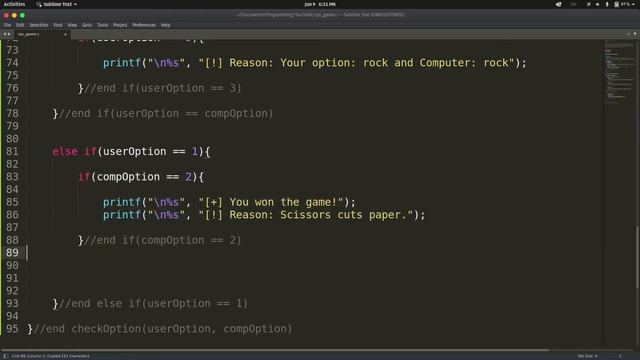Open the Selection menu
The image size is (640, 360).
pyautogui.click(x=39, y=25)
